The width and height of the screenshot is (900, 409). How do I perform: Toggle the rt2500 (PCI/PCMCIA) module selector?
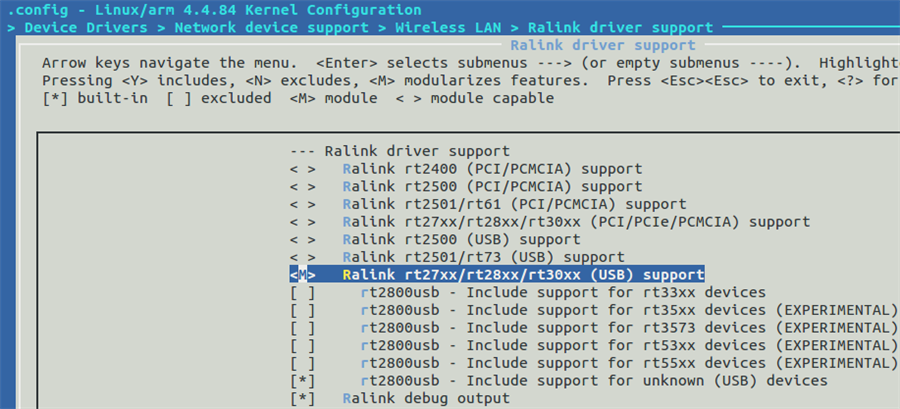[x=302, y=186]
